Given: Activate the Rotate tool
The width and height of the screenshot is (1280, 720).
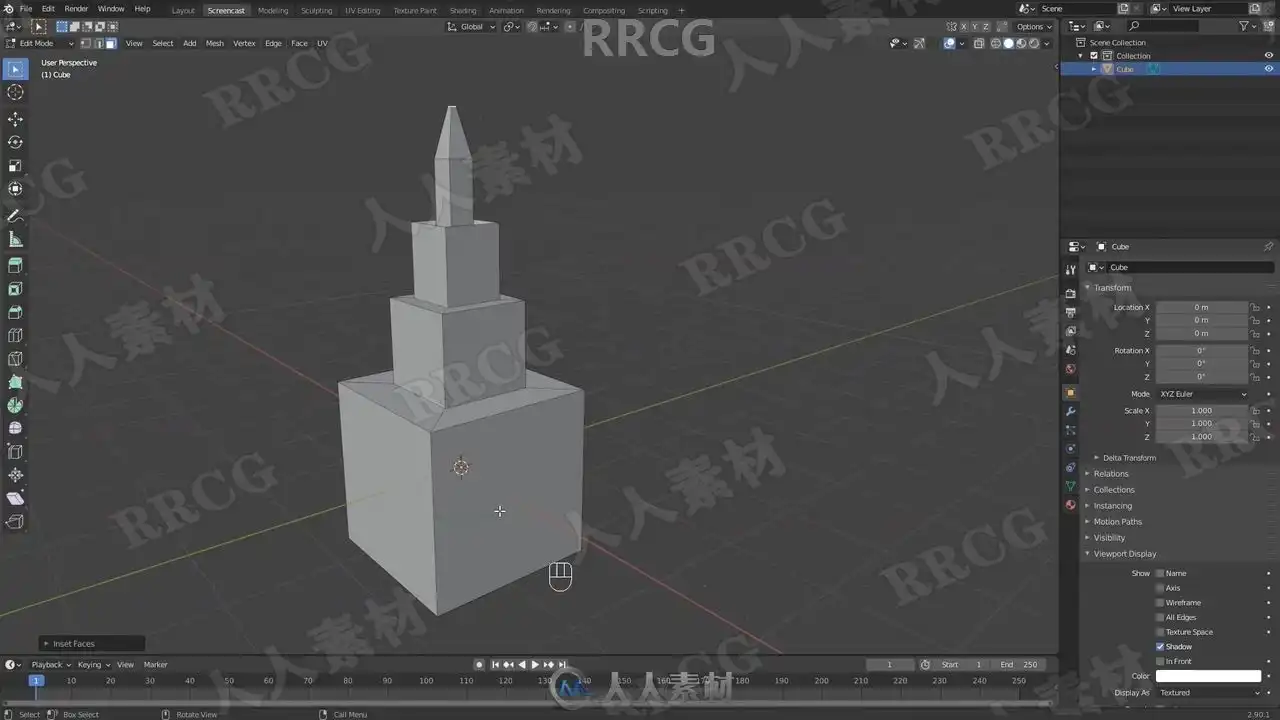Looking at the screenshot, I should (15, 142).
